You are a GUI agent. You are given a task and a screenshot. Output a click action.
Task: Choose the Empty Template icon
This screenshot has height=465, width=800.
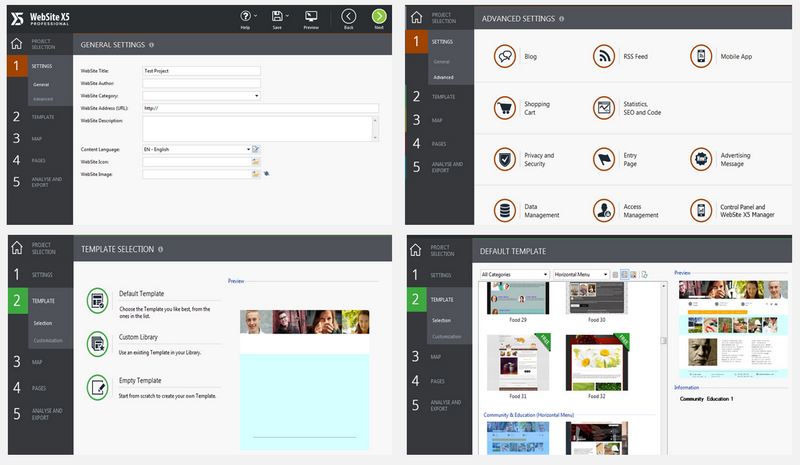click(97, 387)
